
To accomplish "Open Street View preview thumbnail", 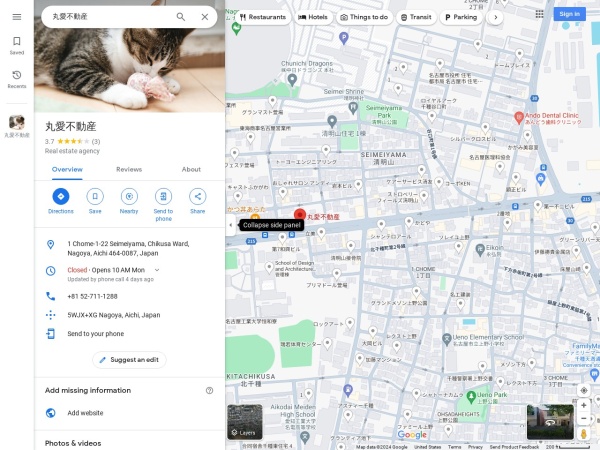I will 550,422.
